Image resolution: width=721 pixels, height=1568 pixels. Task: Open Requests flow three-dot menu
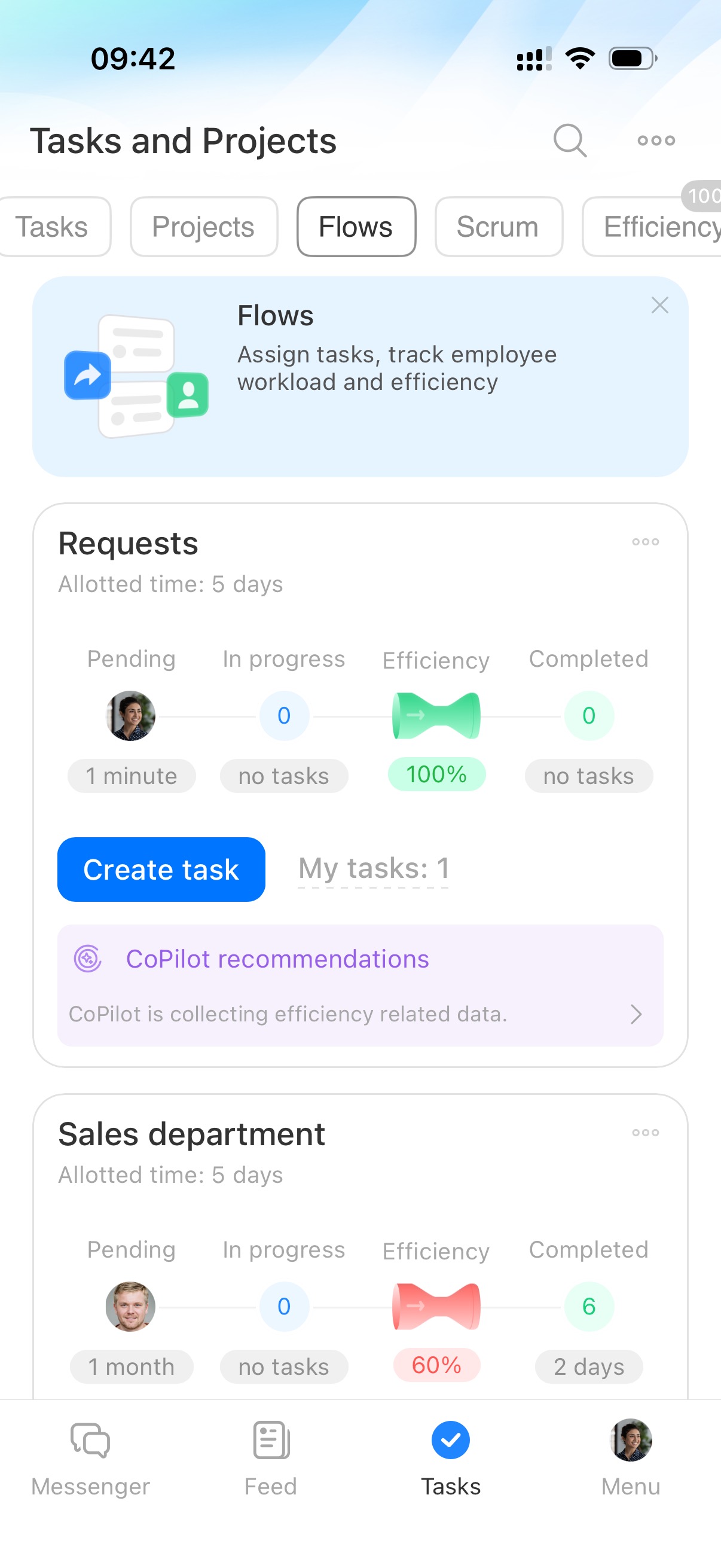pyautogui.click(x=645, y=542)
